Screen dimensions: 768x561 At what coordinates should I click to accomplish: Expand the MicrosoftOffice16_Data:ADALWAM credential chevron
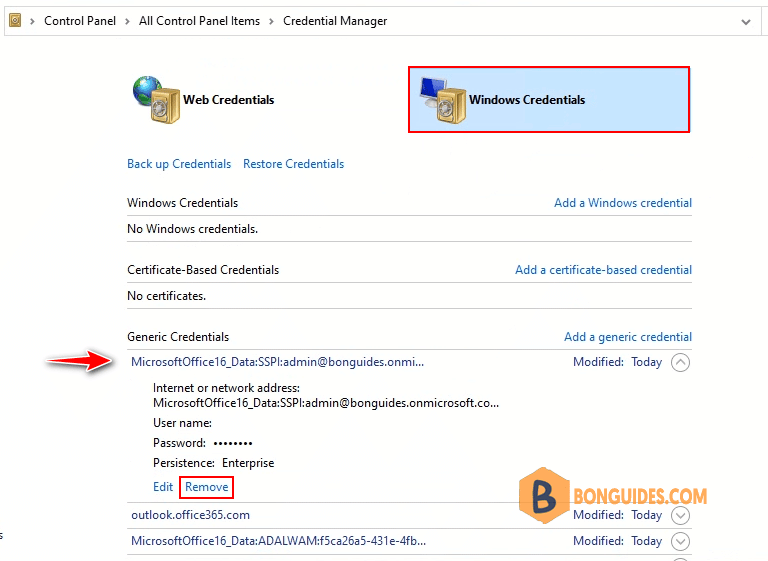tap(680, 541)
